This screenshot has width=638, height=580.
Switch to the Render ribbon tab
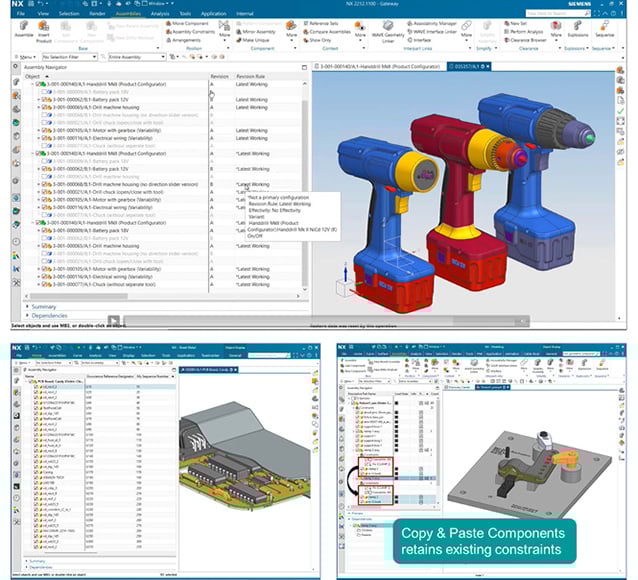tap(97, 14)
